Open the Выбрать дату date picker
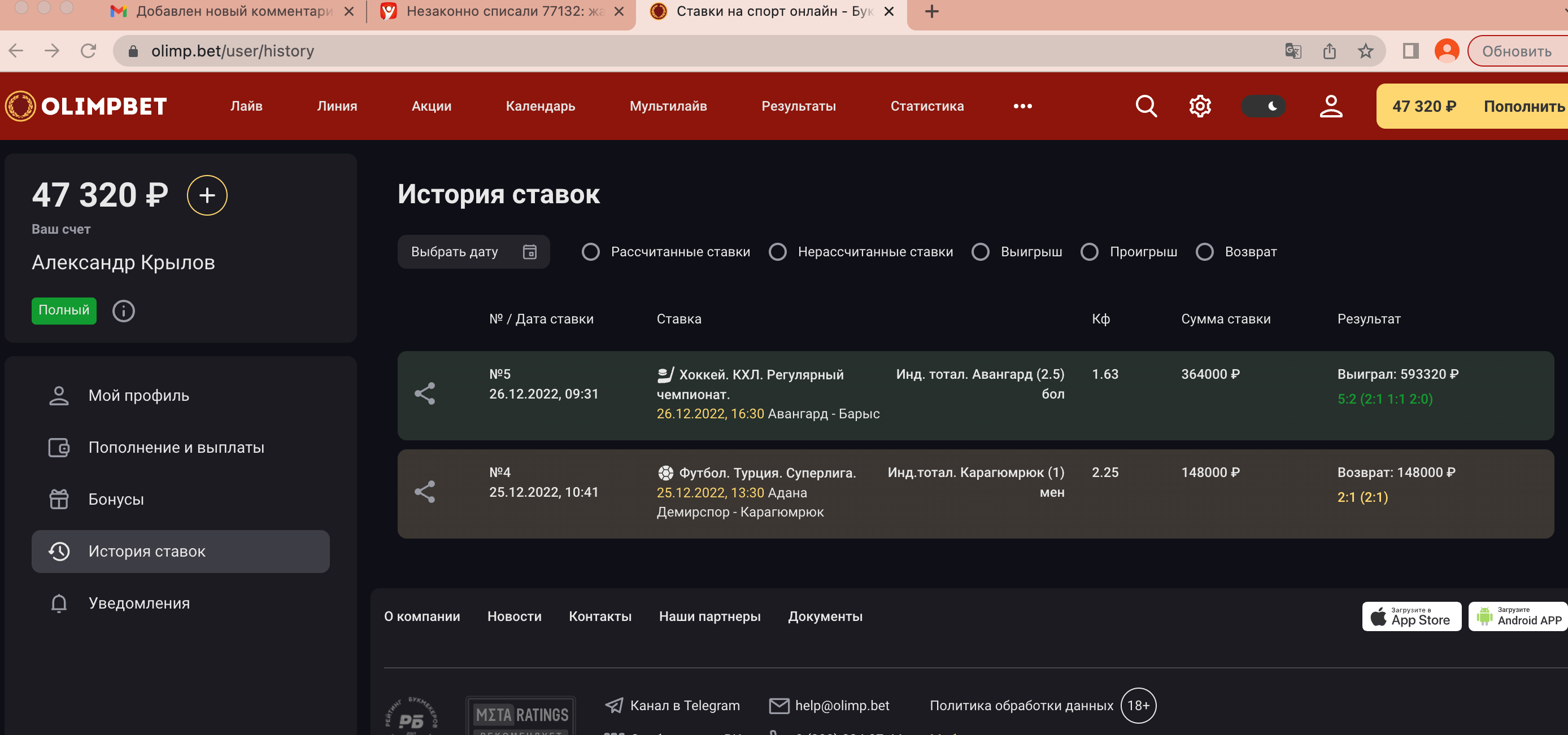Image resolution: width=1568 pixels, height=735 pixels. 473,252
